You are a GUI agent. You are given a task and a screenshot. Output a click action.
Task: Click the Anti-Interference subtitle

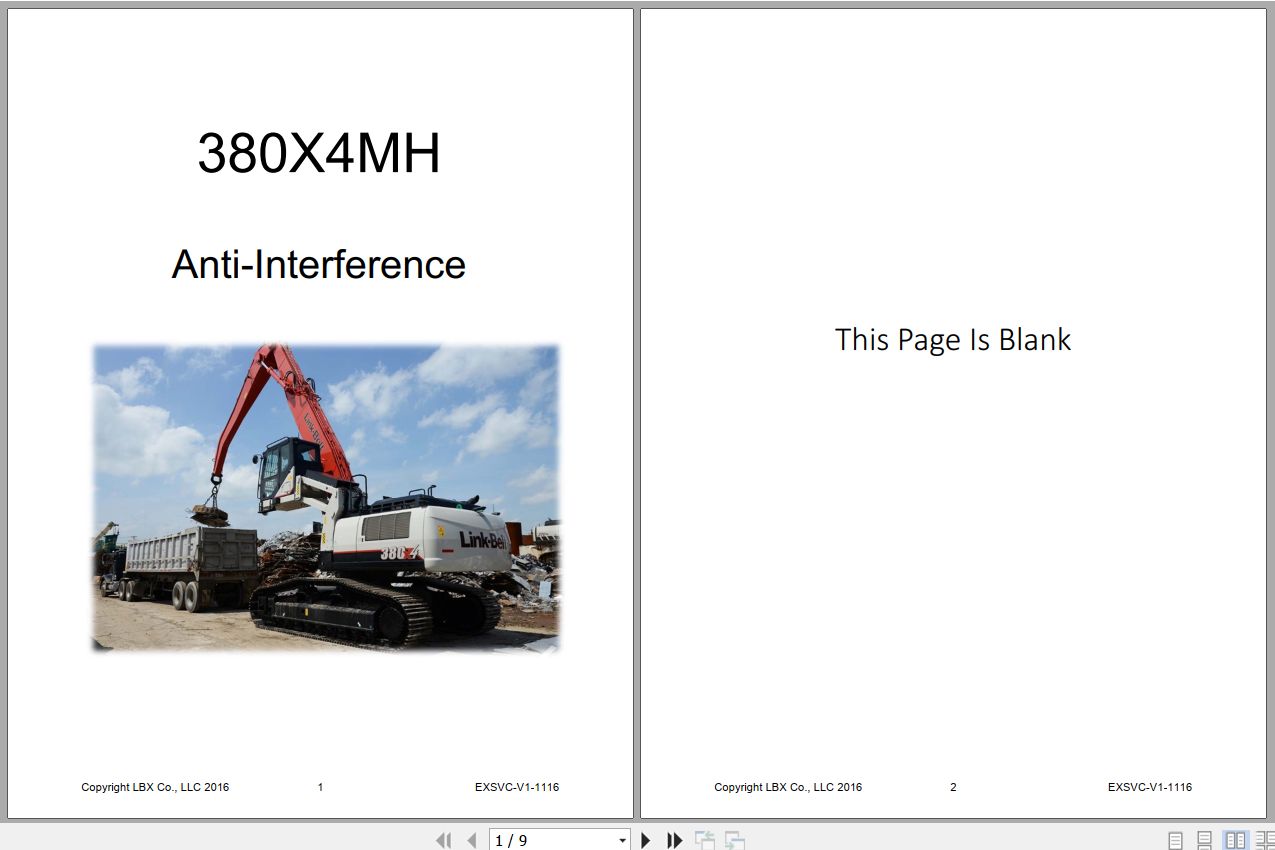[x=319, y=264]
